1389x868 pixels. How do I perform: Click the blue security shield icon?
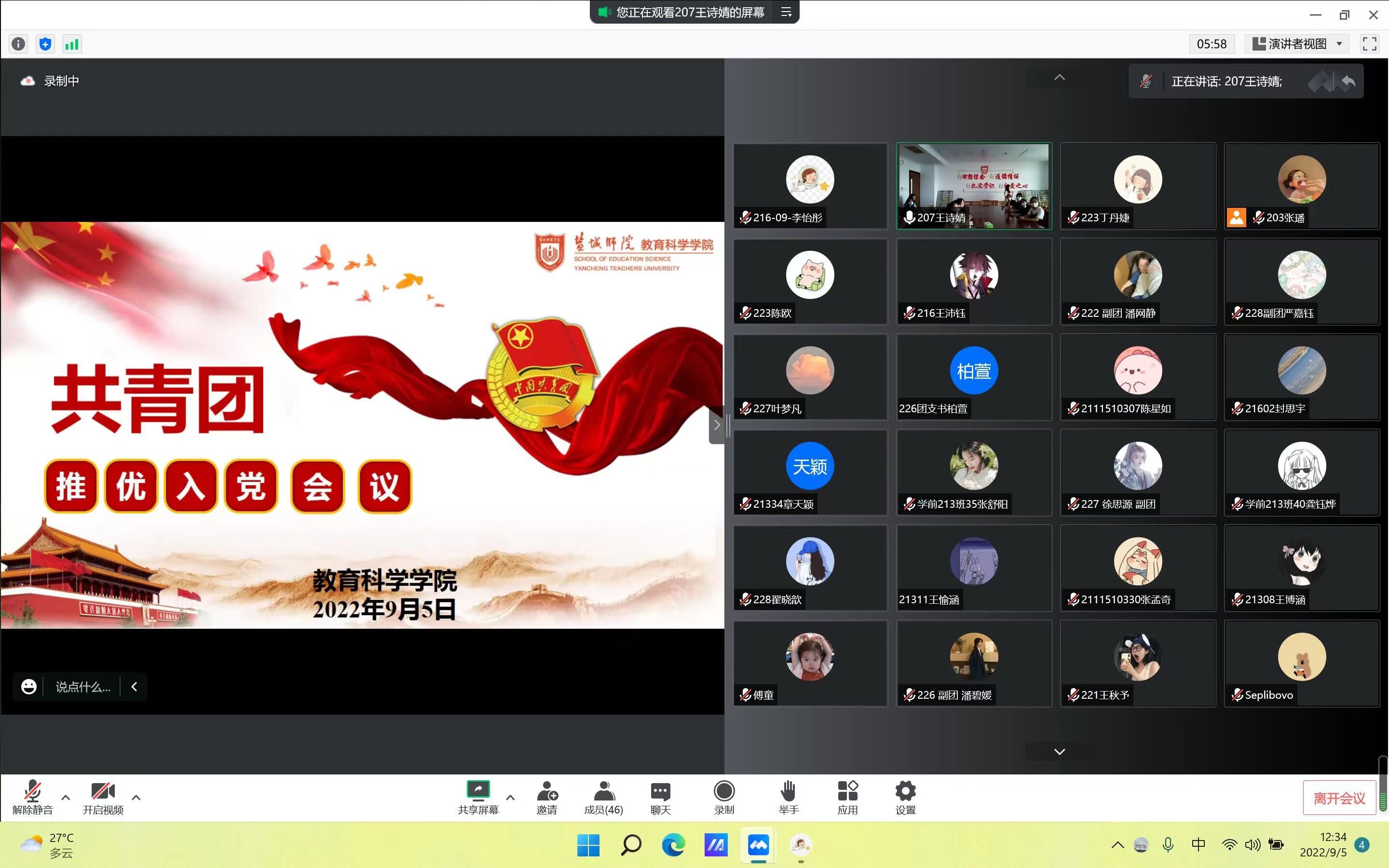45,43
